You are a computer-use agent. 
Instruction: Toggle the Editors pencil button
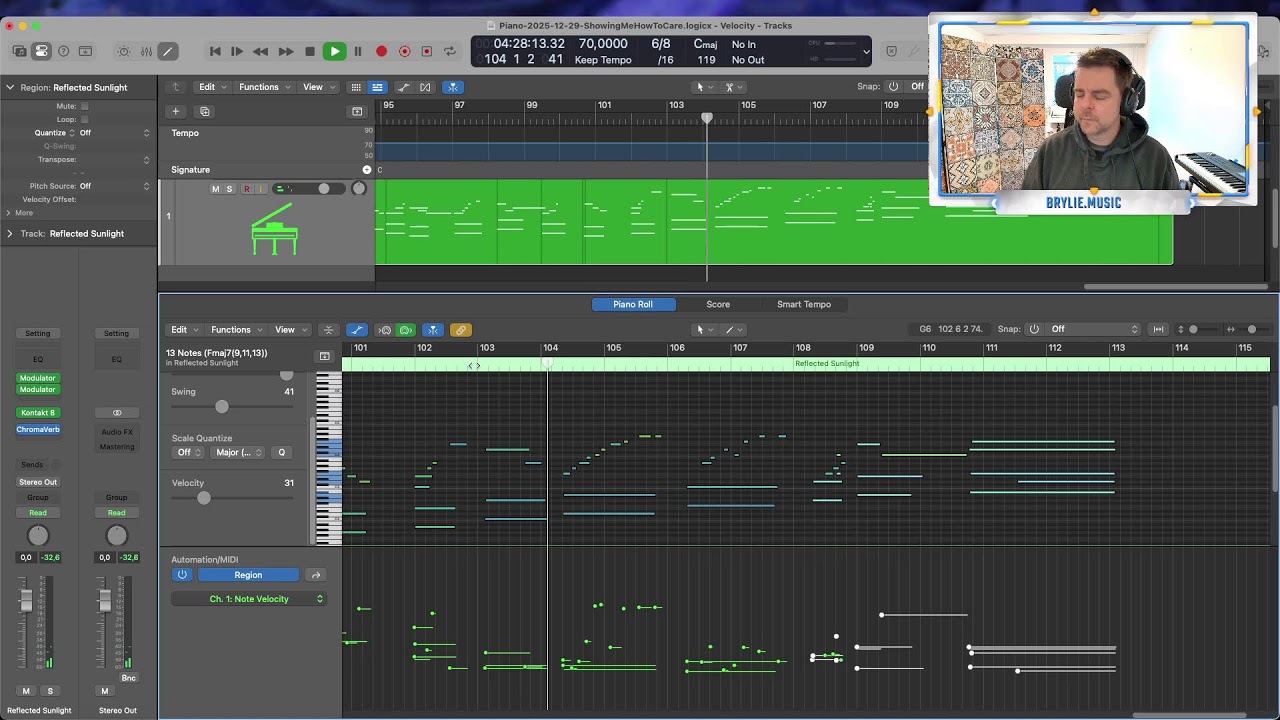(167, 51)
